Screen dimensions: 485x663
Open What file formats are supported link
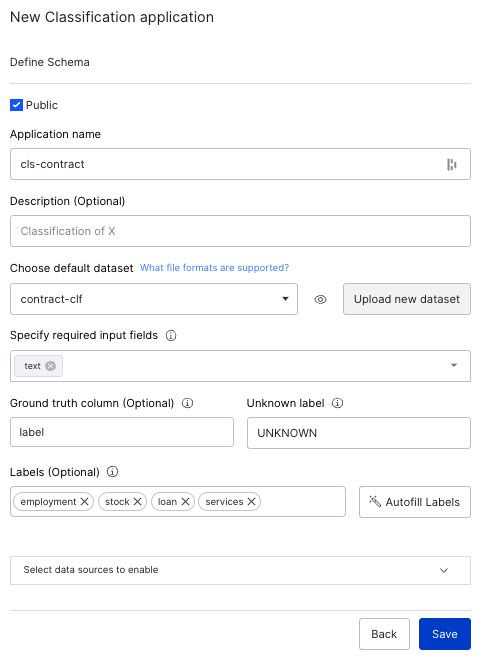click(x=214, y=268)
